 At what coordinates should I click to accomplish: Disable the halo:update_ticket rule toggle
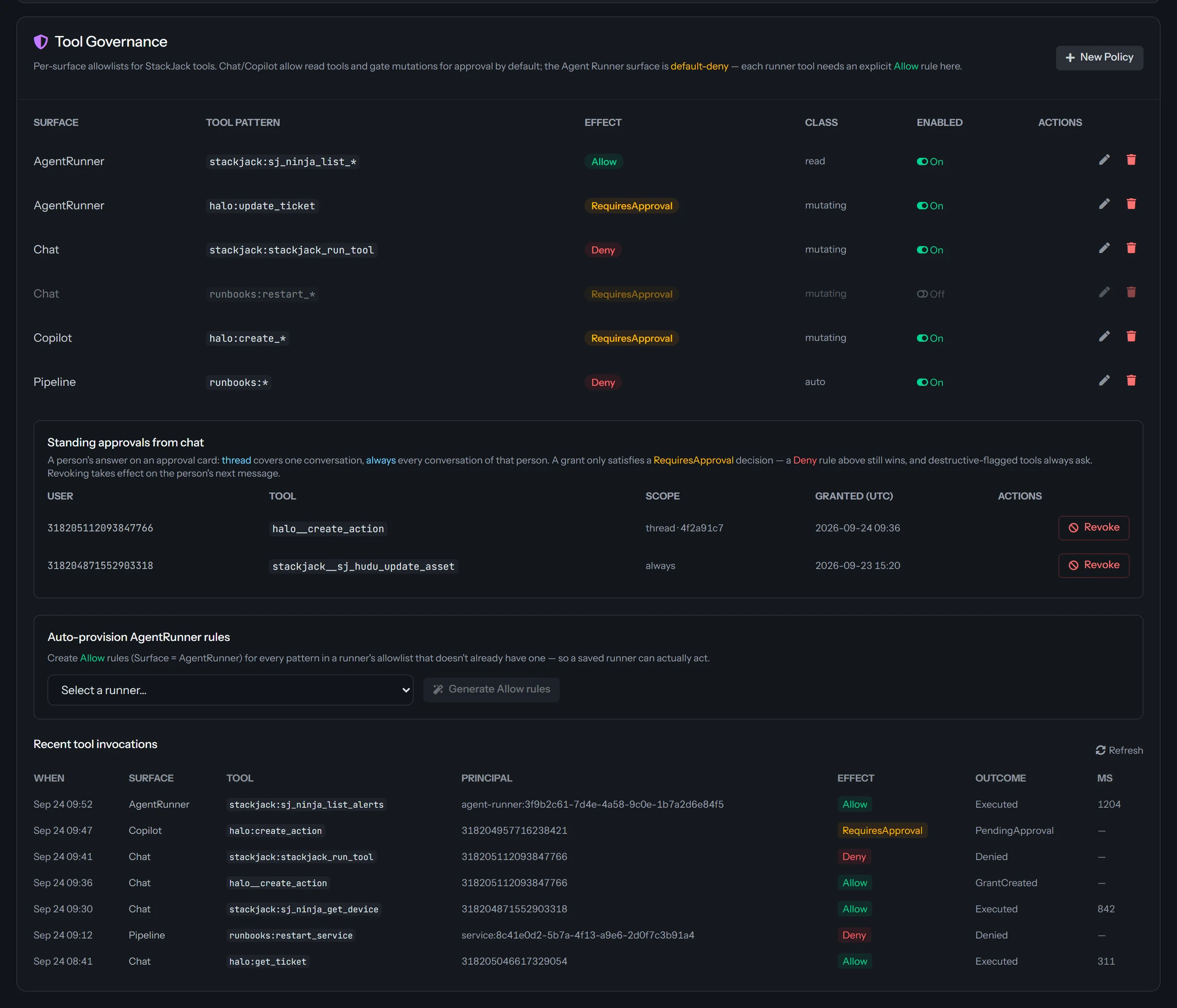coord(930,206)
